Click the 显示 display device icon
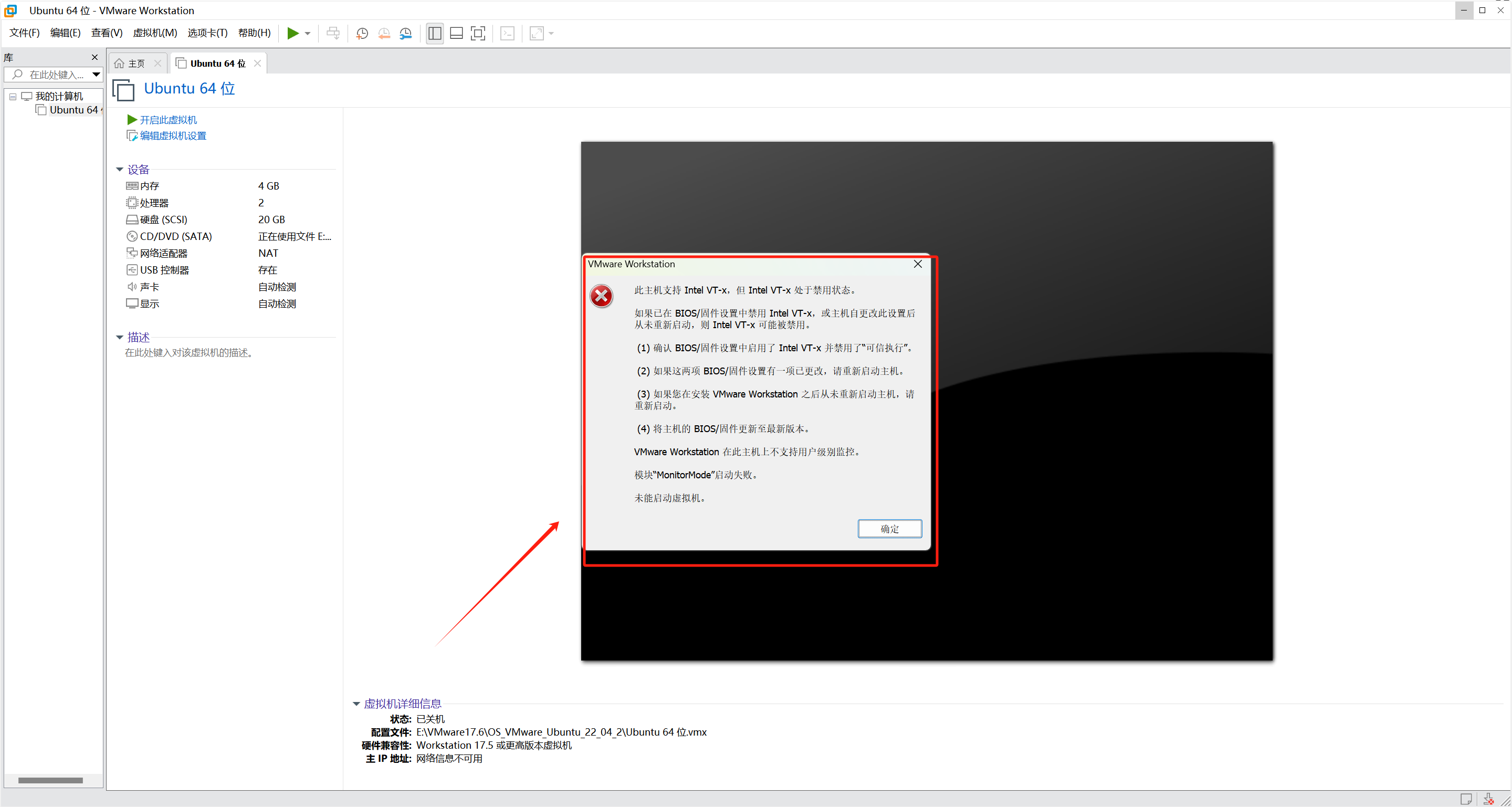The image size is (1512, 807). tap(132, 303)
